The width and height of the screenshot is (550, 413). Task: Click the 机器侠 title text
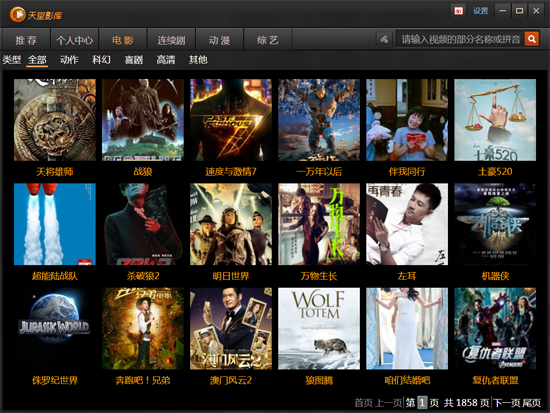coord(495,276)
